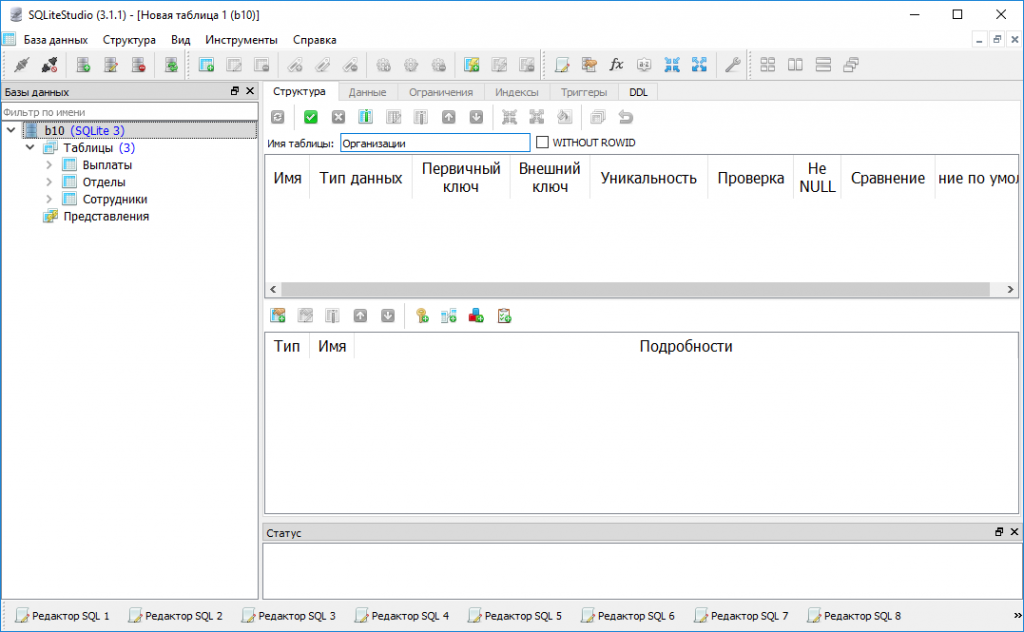Open the Инструменты menu
The width and height of the screenshot is (1024, 632).
click(x=241, y=40)
